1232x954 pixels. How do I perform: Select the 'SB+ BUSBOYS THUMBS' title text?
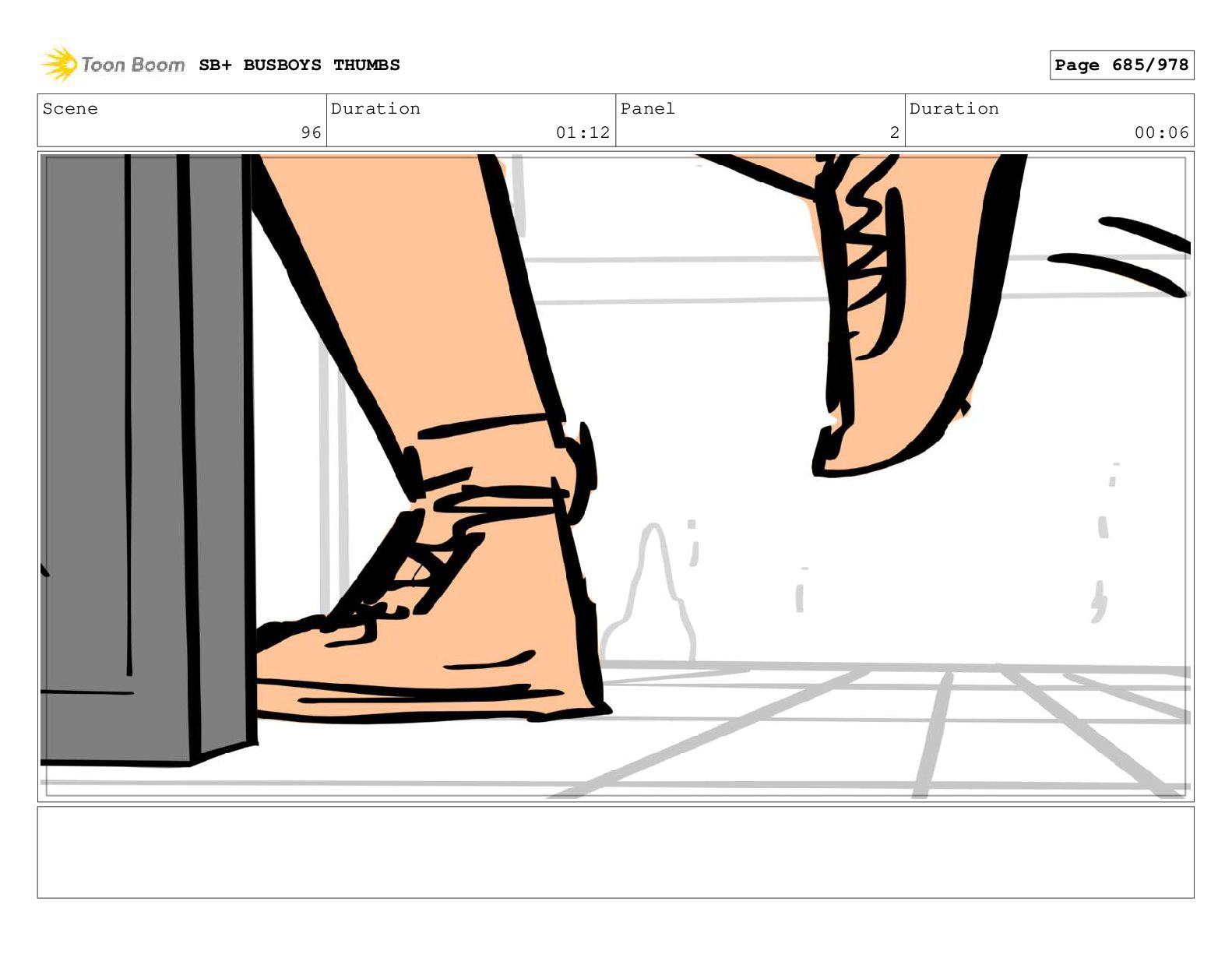(x=299, y=65)
